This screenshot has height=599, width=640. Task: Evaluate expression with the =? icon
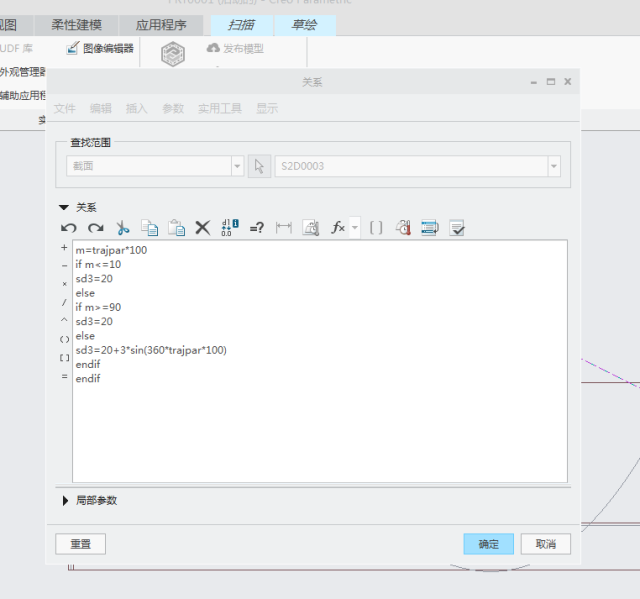click(x=257, y=228)
